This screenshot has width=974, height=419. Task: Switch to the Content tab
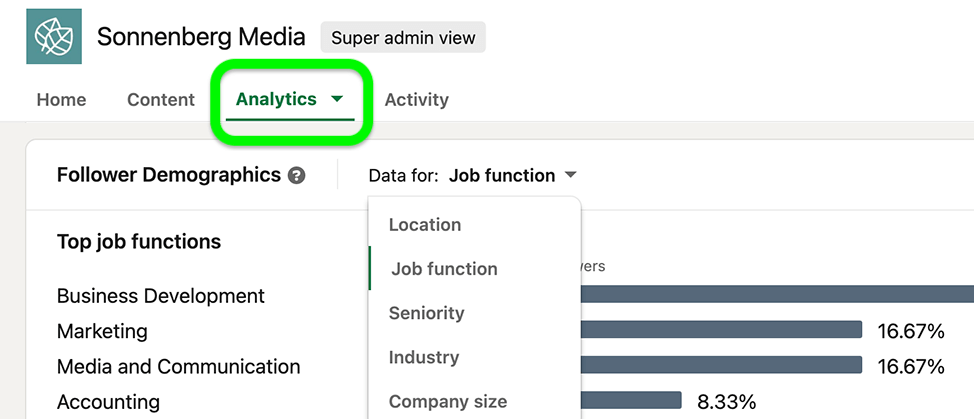tap(161, 100)
